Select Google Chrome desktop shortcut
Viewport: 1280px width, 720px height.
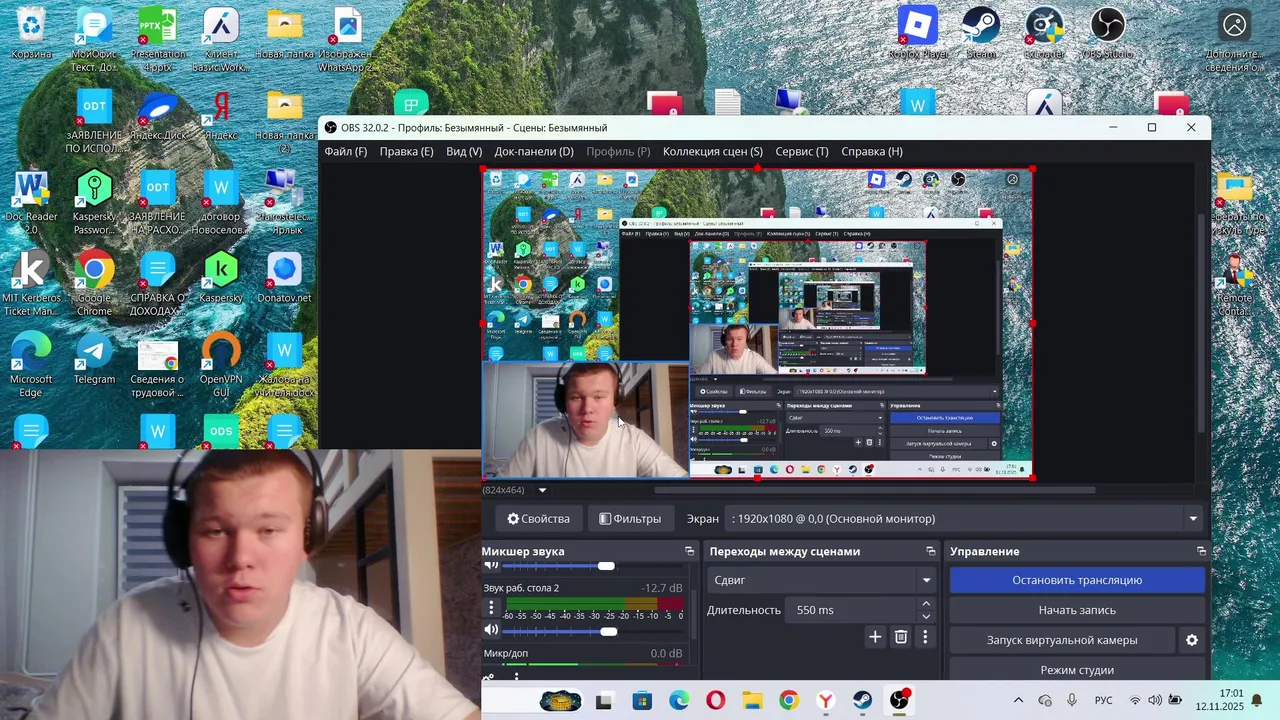click(x=94, y=284)
